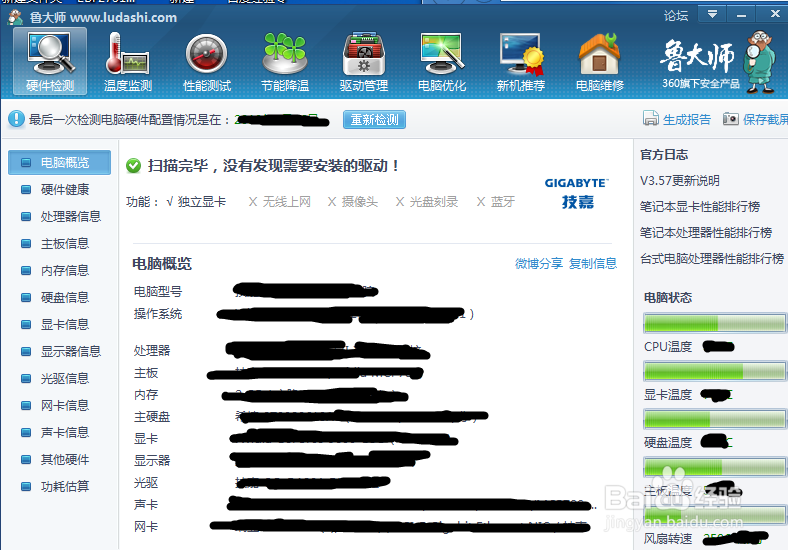Click the 生成报告 report icon
Viewport: 788px width, 550px height.
pyautogui.click(x=651, y=119)
